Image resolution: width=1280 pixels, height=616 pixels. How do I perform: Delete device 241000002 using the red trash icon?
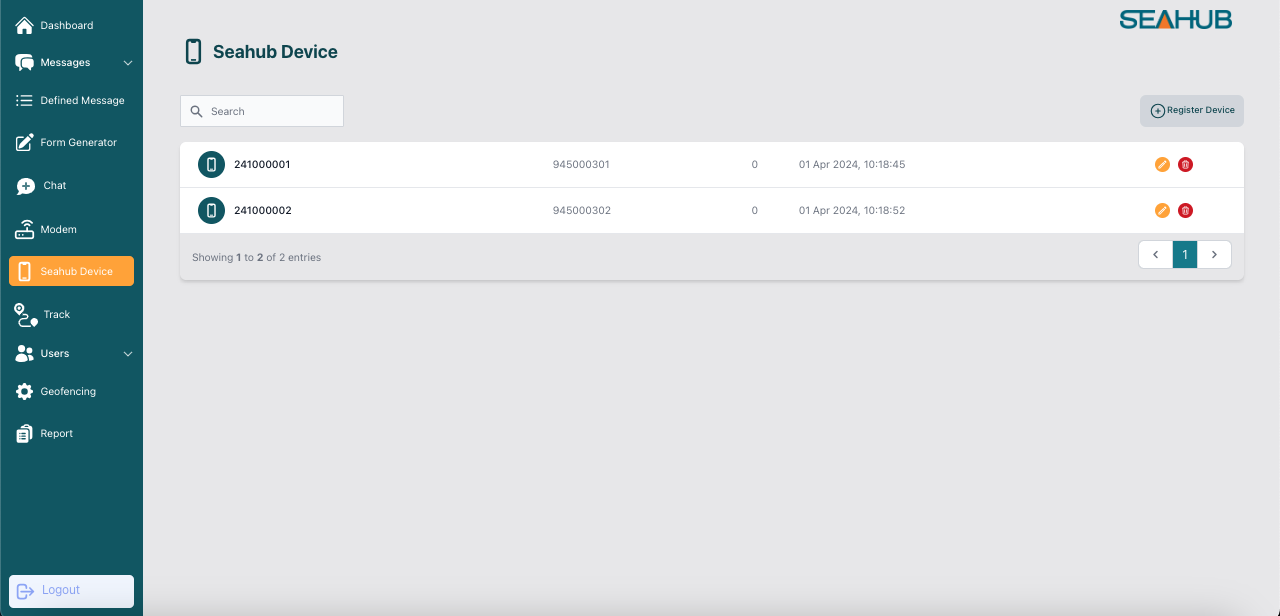(x=1185, y=211)
